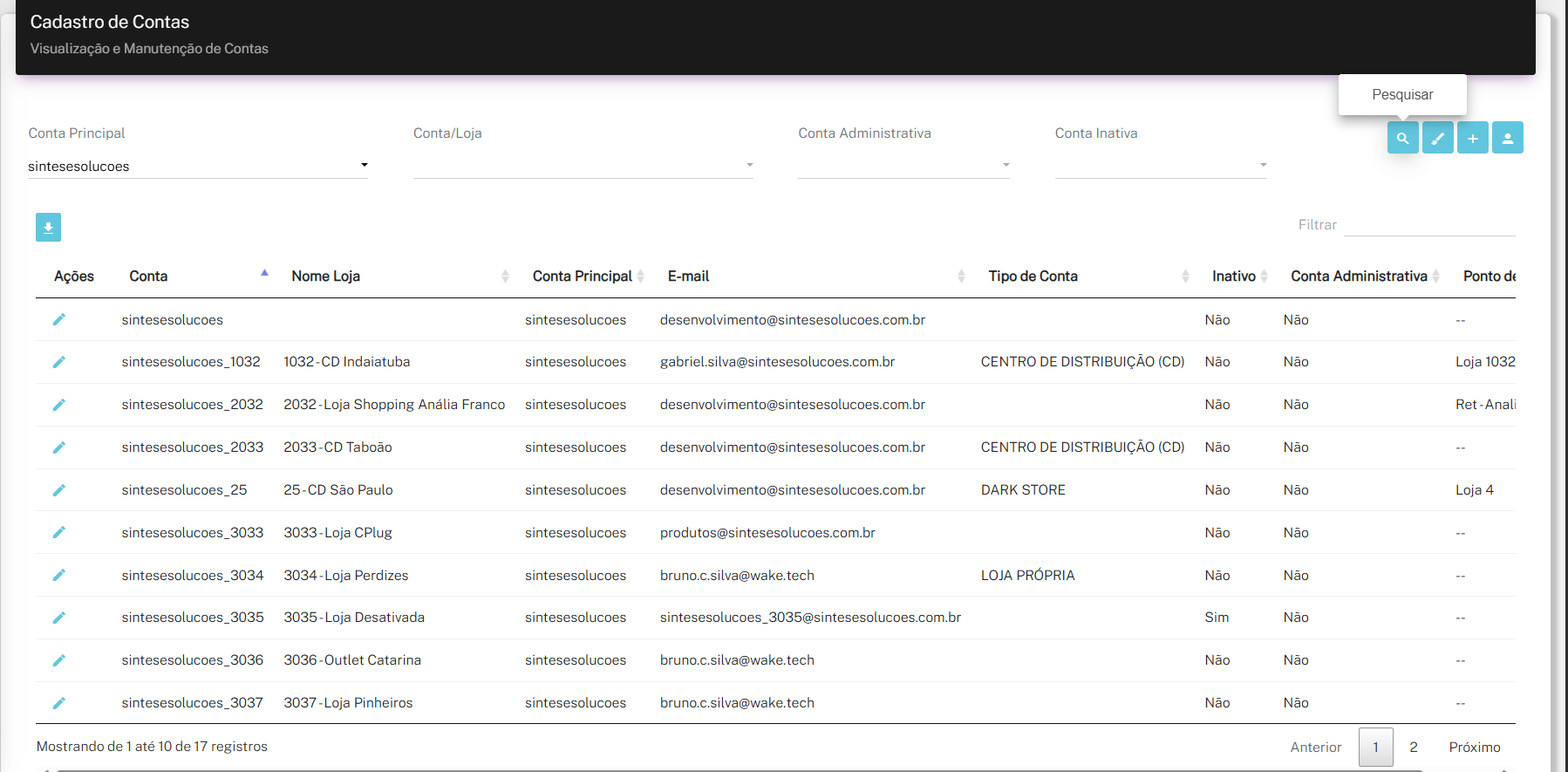Edit pencil for sintesesolucoes_3037 row

[58, 703]
